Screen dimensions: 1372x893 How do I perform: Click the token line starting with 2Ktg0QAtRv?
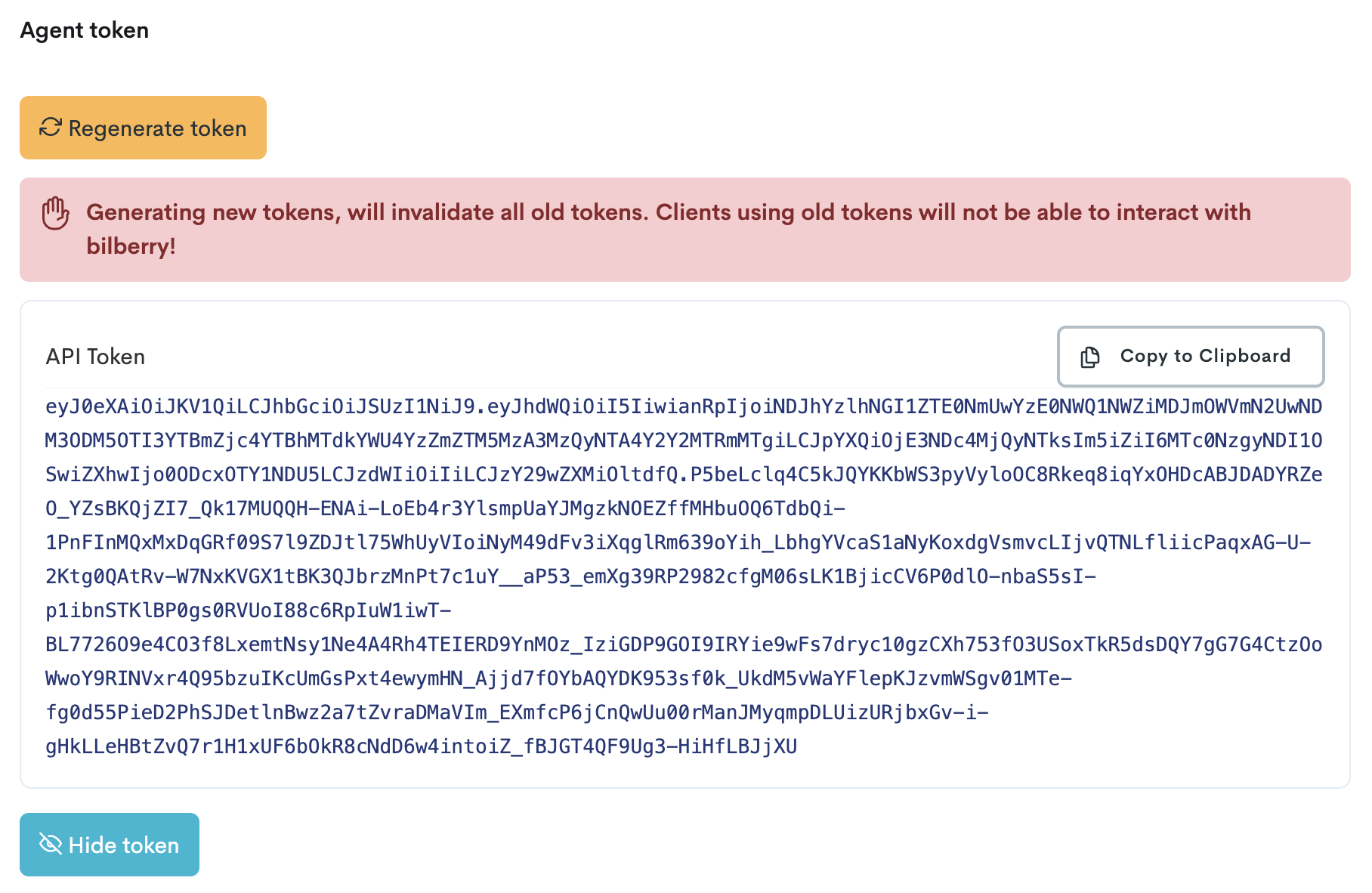(x=570, y=576)
